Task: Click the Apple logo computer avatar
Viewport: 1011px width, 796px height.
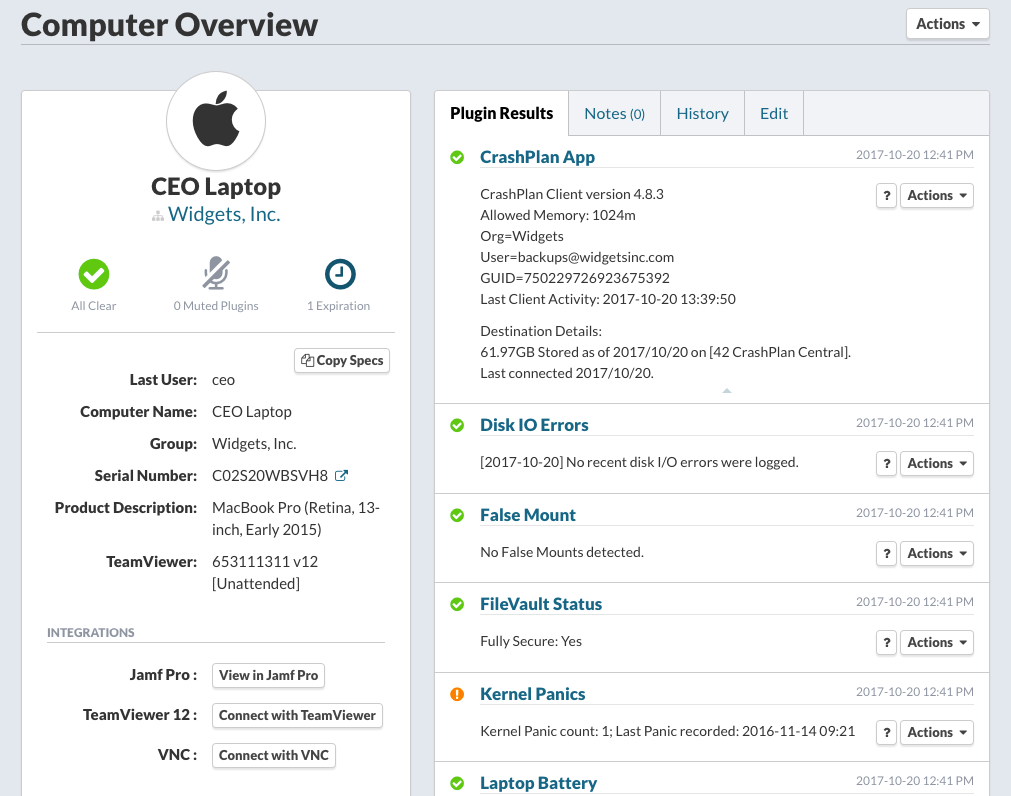Action: click(x=216, y=121)
